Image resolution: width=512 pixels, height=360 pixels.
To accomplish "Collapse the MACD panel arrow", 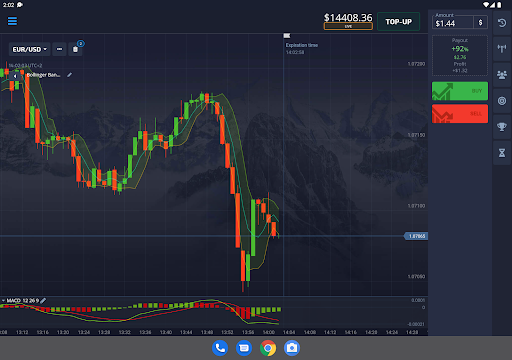I will tap(3, 301).
